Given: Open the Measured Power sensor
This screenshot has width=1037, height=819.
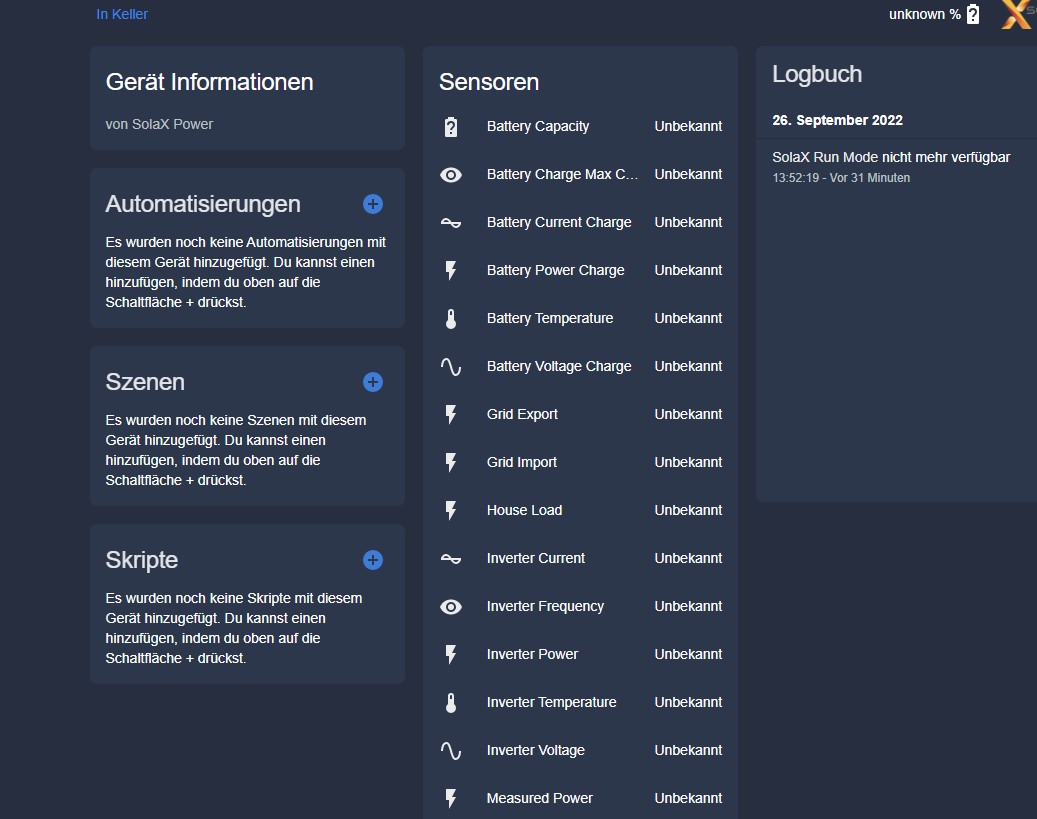Looking at the screenshot, I should tap(581, 798).
